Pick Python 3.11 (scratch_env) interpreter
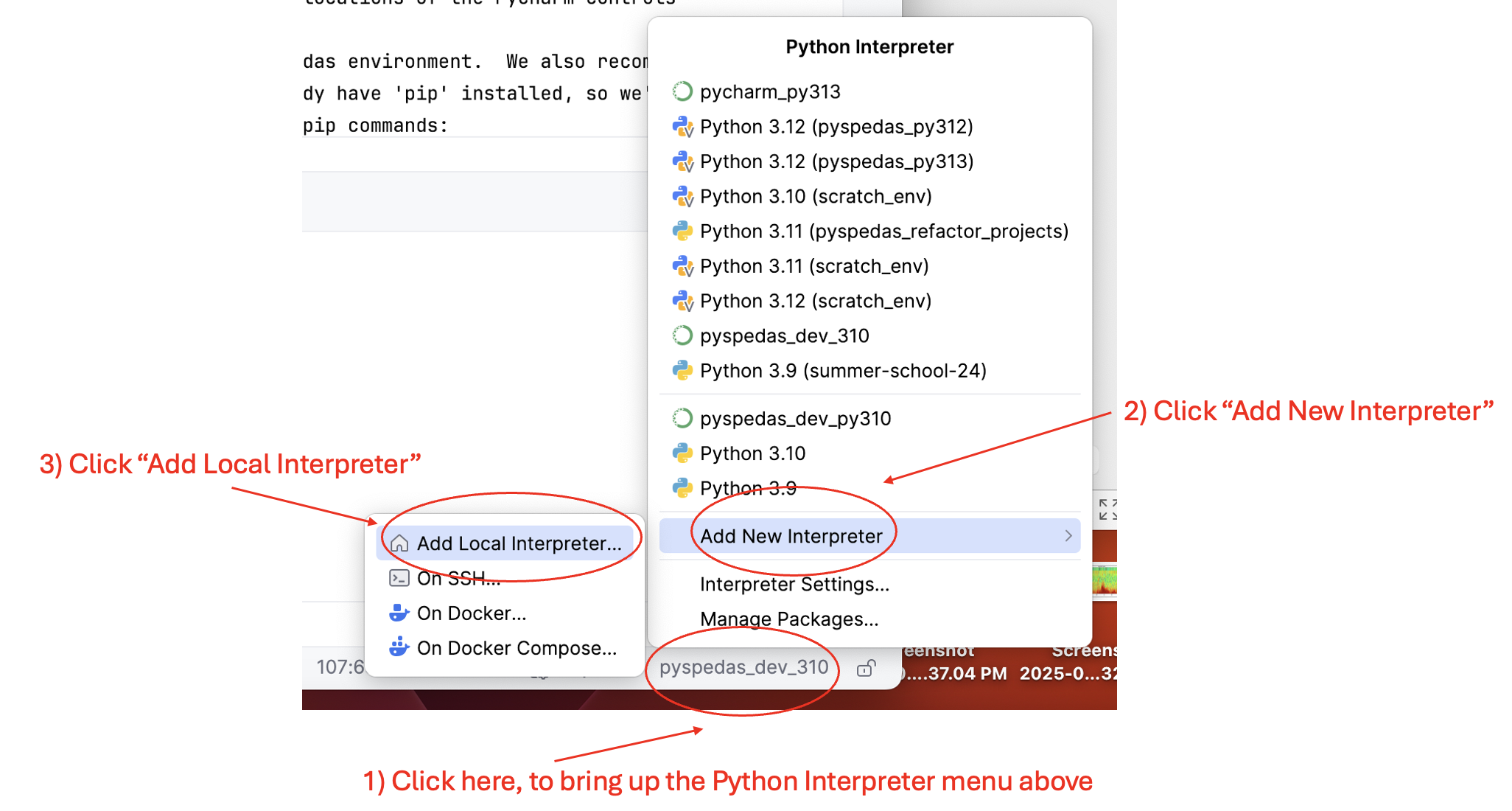The height and width of the screenshot is (811, 1512). point(869,266)
